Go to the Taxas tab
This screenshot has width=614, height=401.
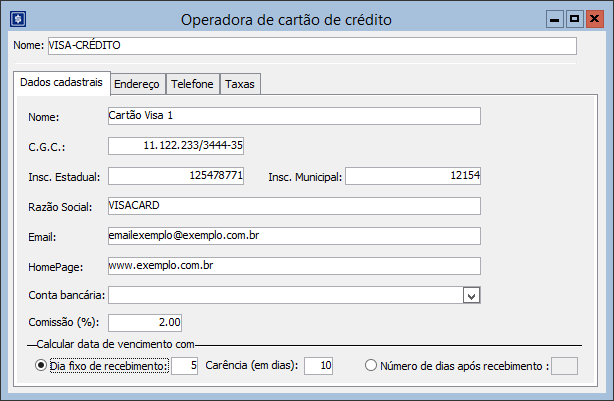pos(240,84)
